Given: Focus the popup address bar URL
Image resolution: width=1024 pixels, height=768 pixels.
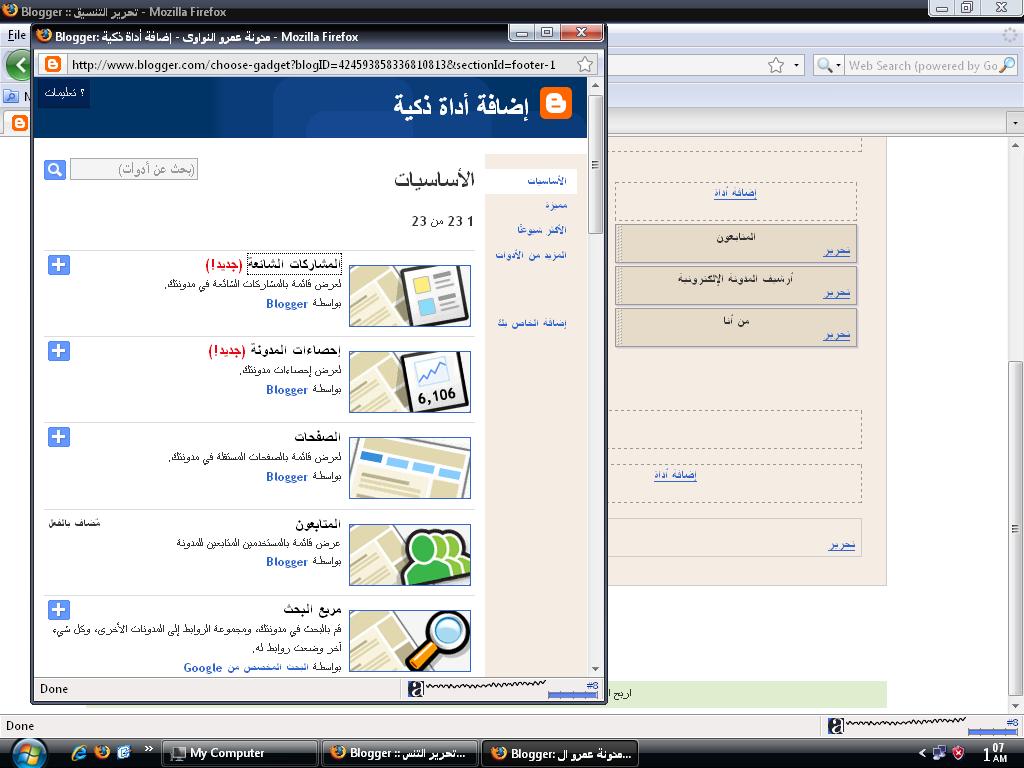Looking at the screenshot, I should pyautogui.click(x=313, y=65).
